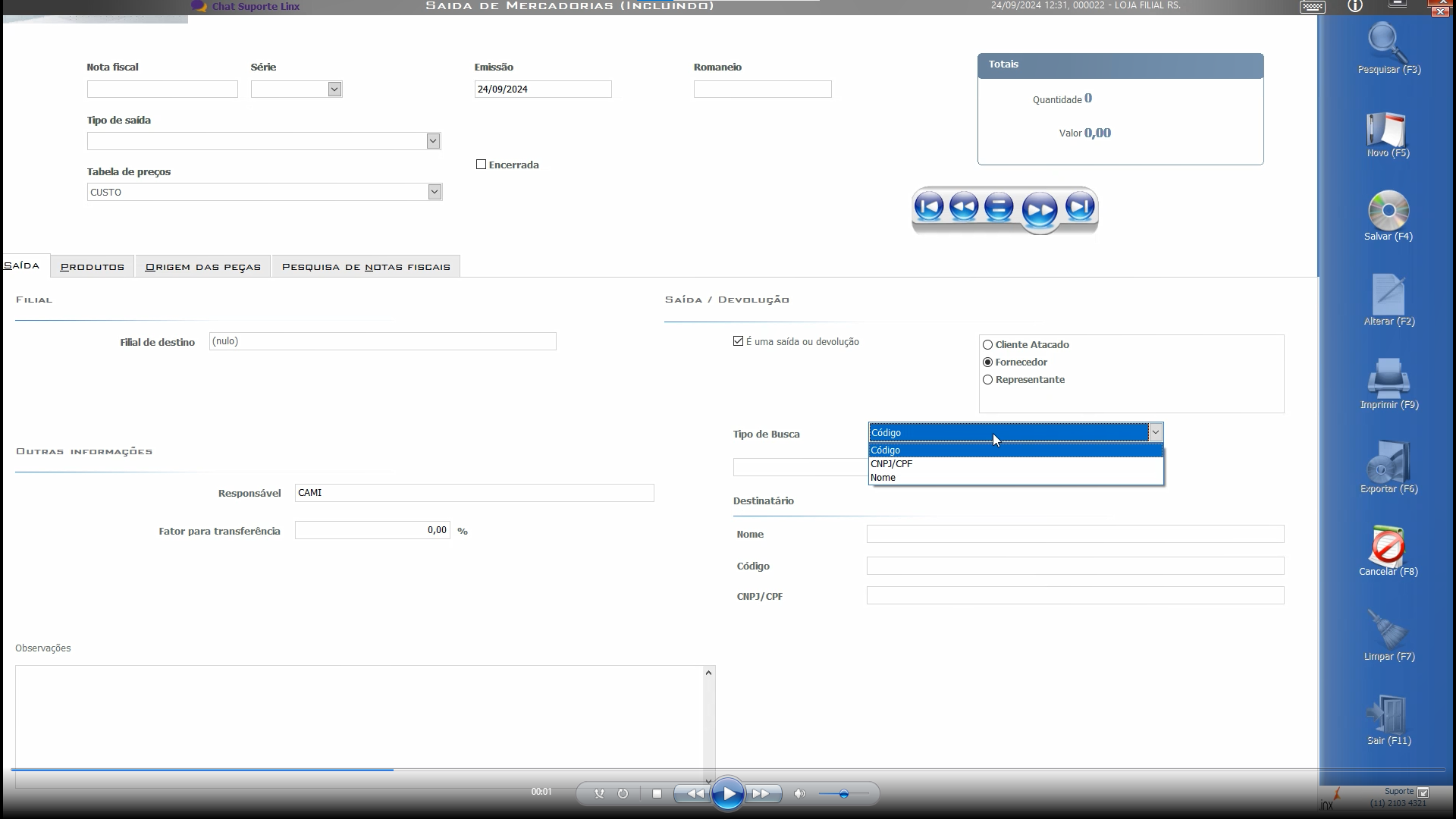This screenshot has height=819, width=1456.
Task: Open Chat Suporte Linx link
Action: click(x=256, y=7)
